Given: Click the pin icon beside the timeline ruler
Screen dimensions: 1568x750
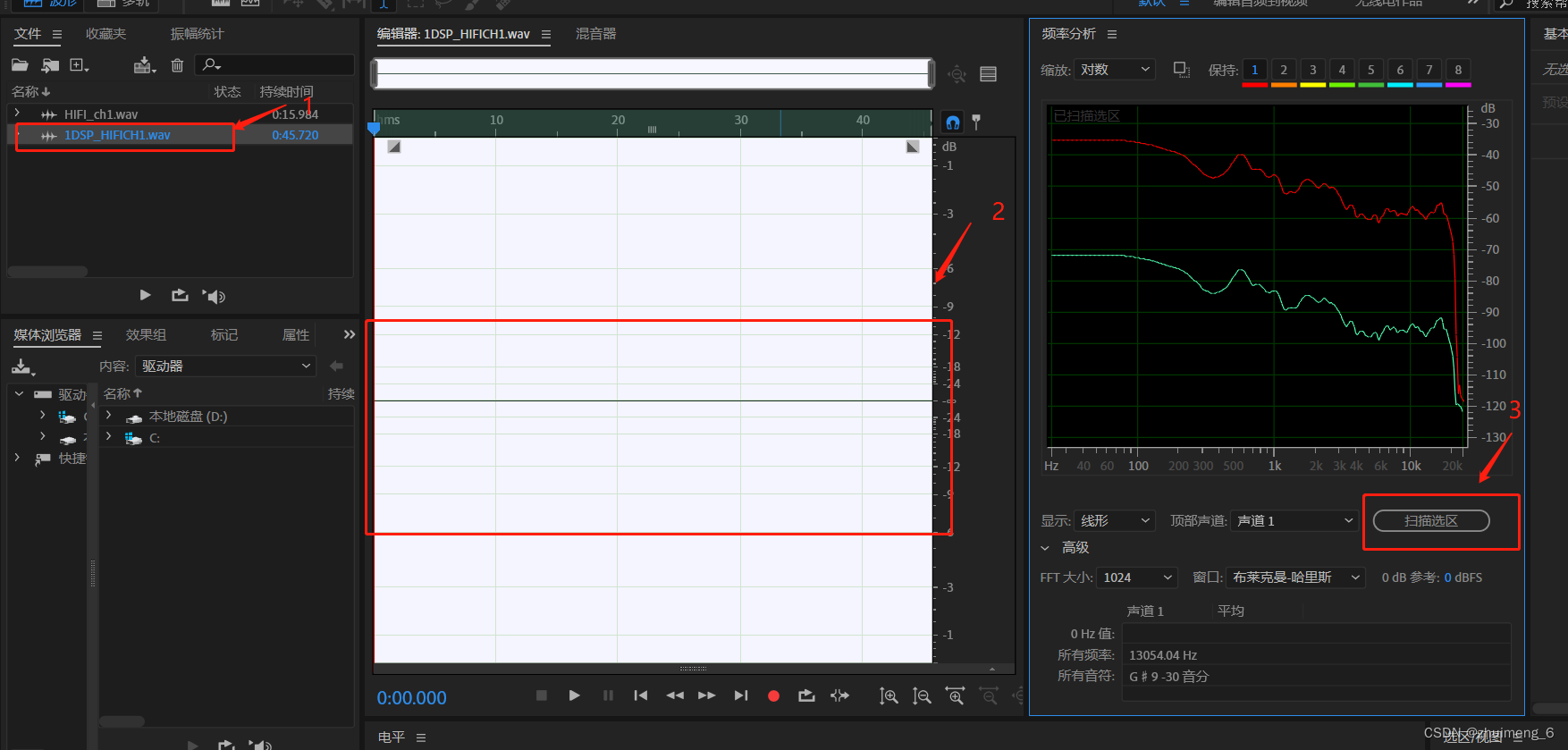Looking at the screenshot, I should click(x=976, y=122).
